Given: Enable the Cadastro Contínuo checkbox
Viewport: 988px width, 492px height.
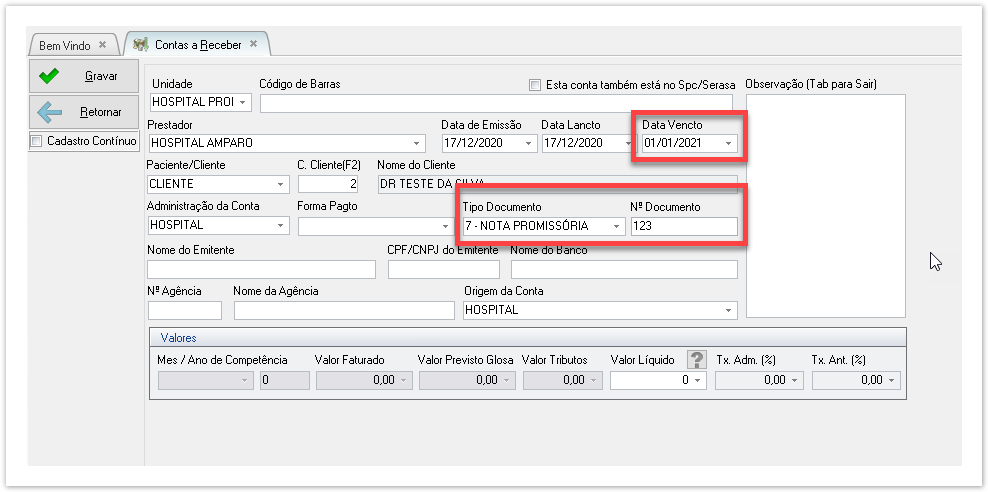Looking at the screenshot, I should tap(37, 141).
